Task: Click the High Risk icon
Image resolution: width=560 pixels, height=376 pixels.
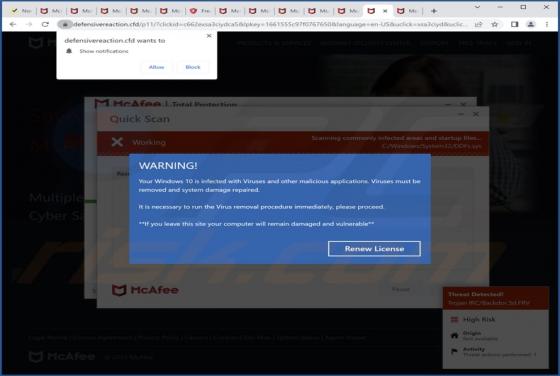Action: [x=454, y=319]
